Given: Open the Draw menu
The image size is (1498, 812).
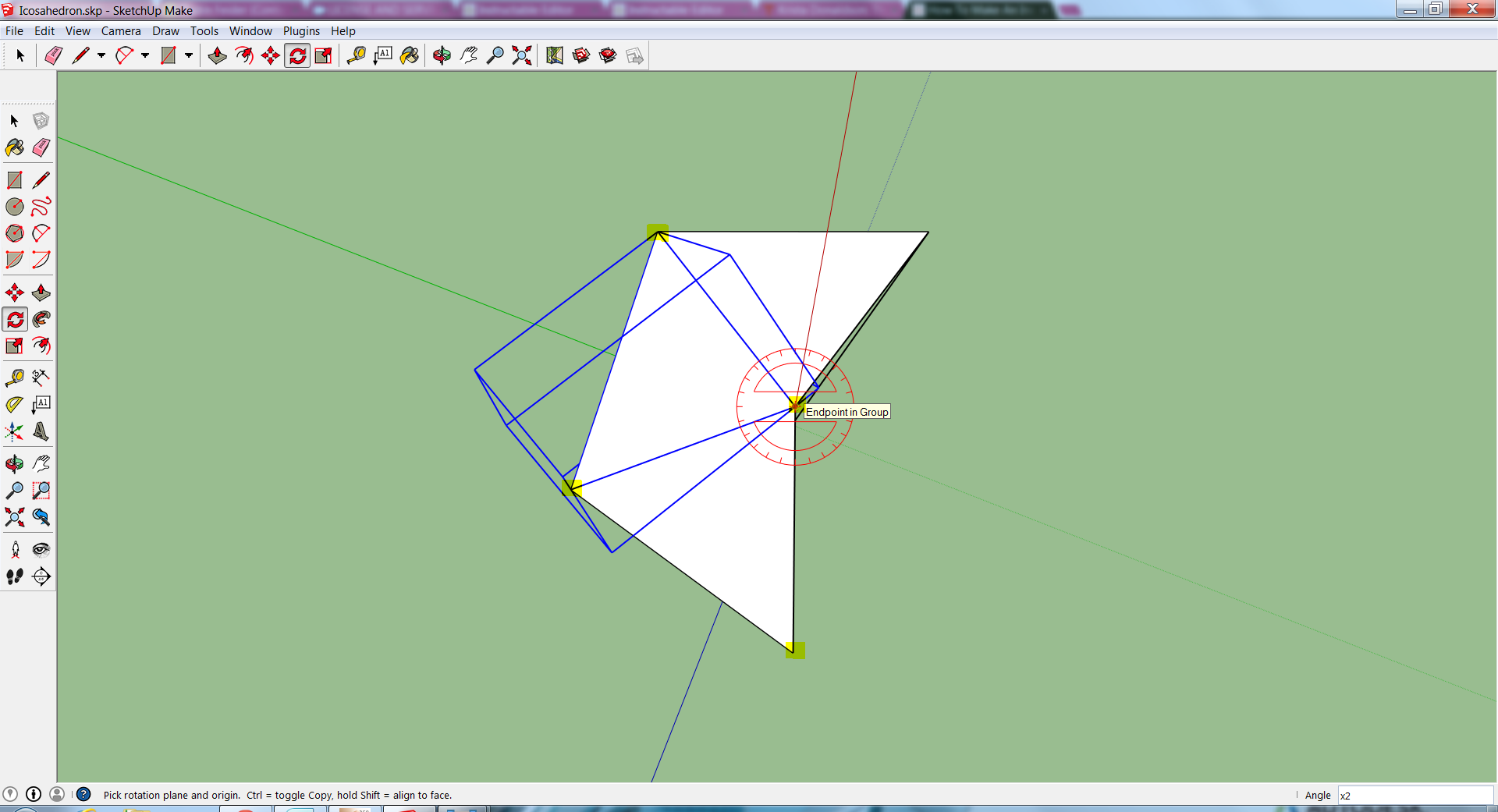Looking at the screenshot, I should [x=165, y=31].
